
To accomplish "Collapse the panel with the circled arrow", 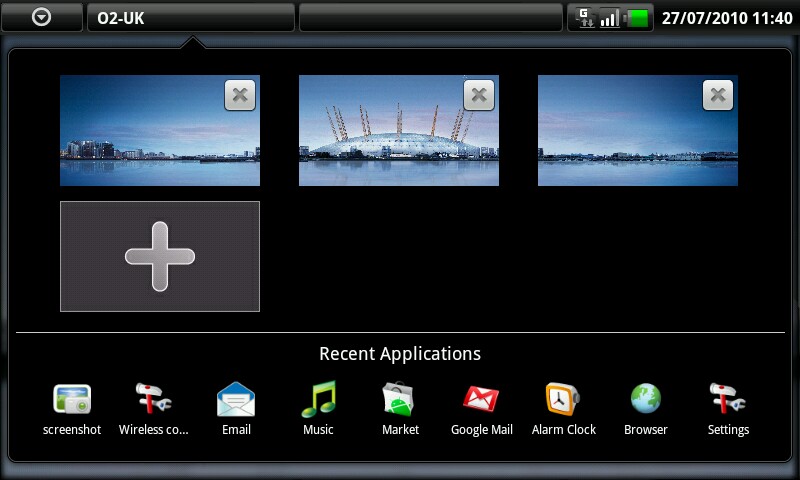I will [41, 17].
